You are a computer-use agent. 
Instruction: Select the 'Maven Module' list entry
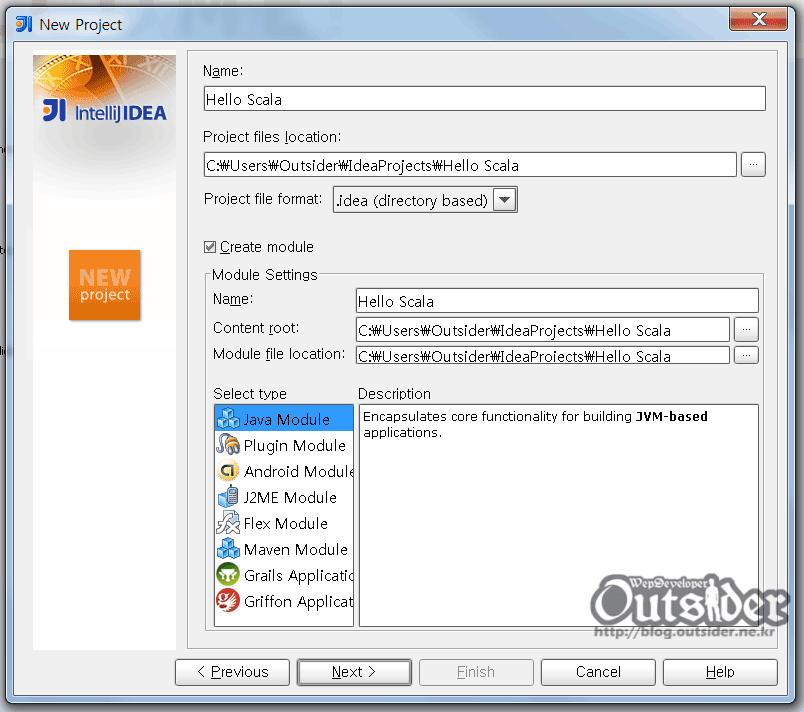click(x=284, y=550)
